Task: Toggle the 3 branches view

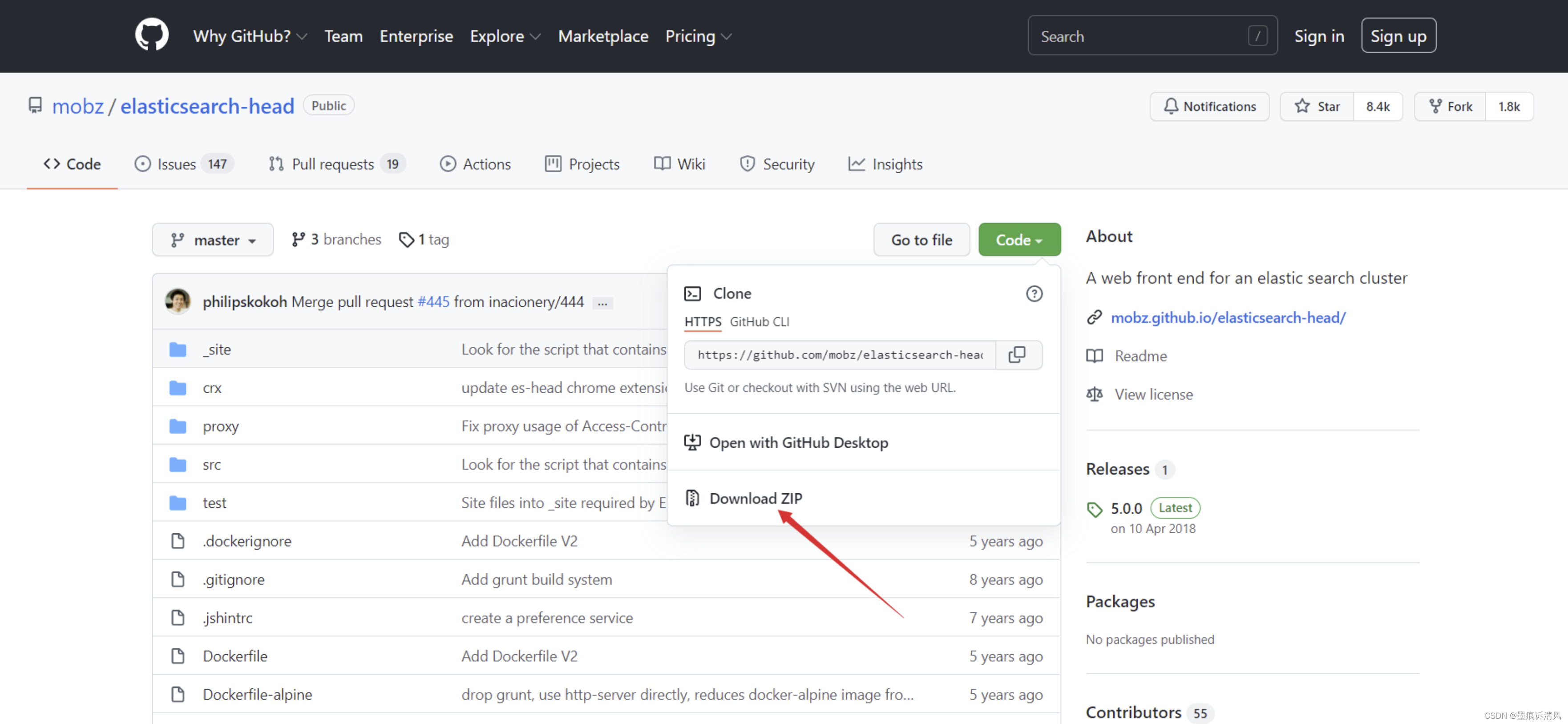Action: 336,239
